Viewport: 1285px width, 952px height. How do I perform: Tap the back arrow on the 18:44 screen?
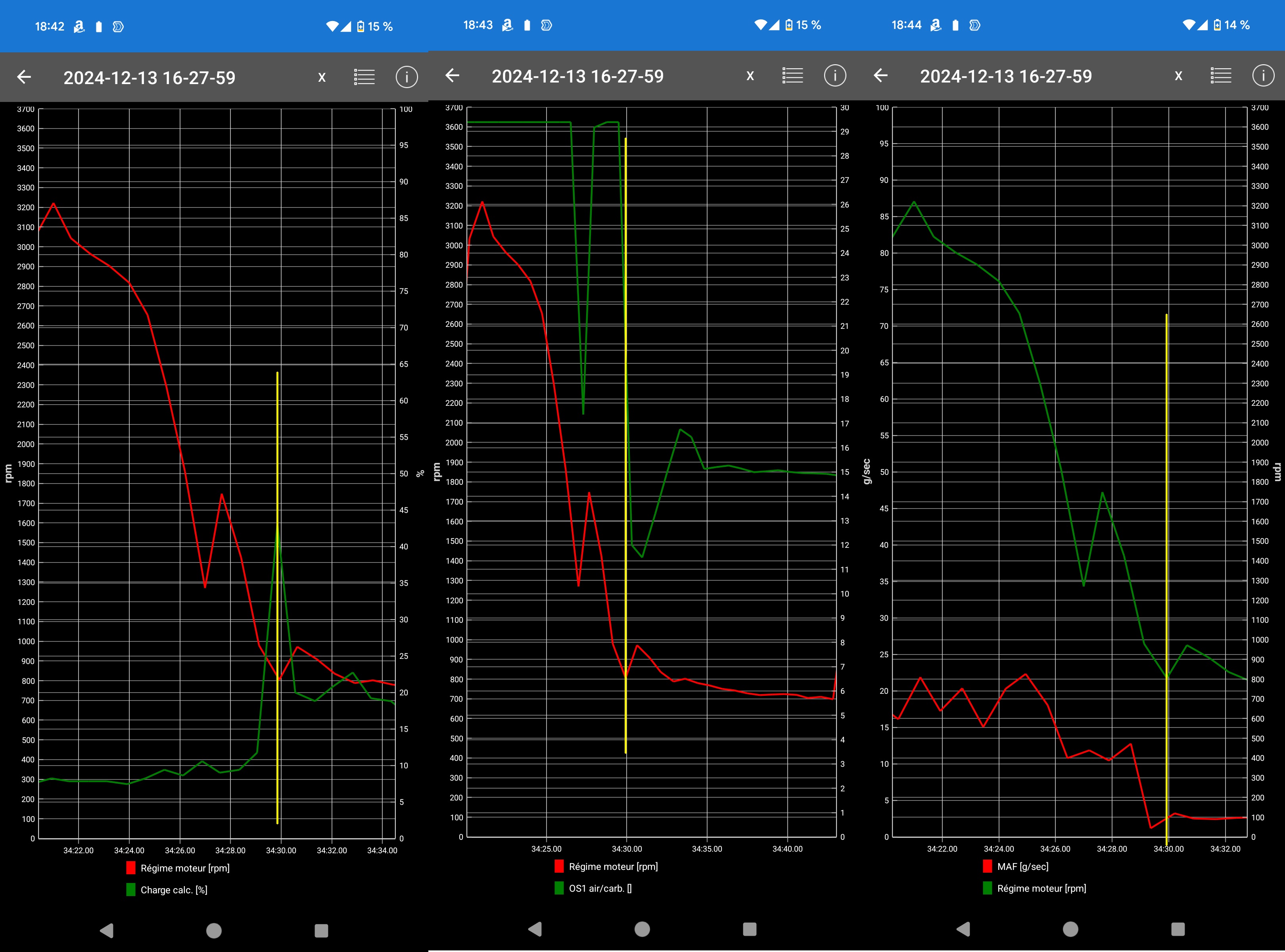(x=880, y=75)
